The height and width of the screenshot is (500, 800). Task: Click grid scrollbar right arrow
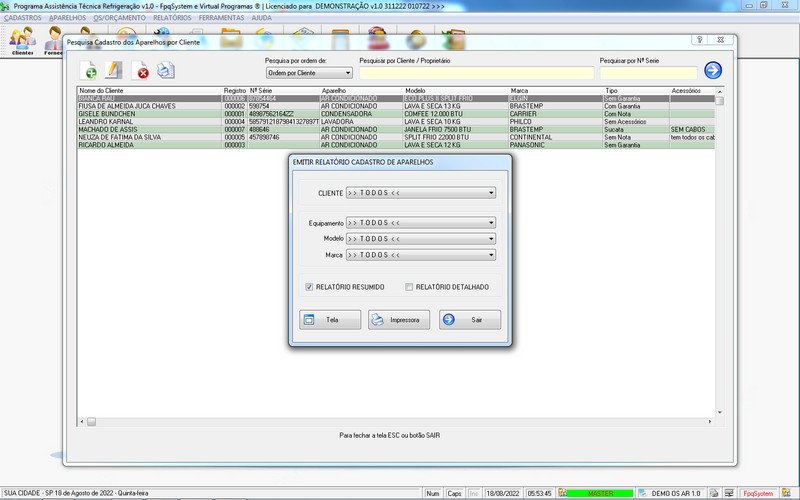(x=710, y=421)
